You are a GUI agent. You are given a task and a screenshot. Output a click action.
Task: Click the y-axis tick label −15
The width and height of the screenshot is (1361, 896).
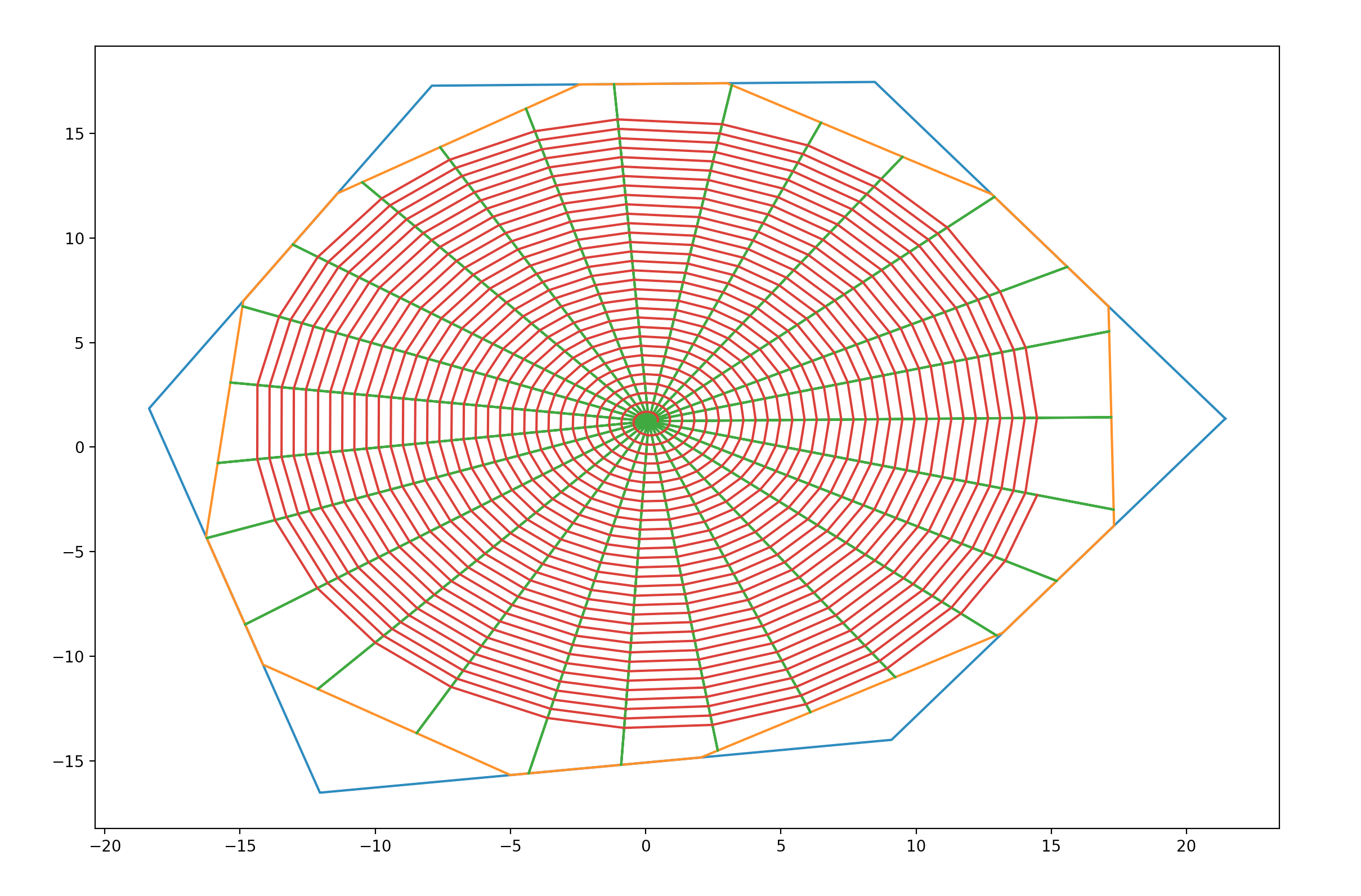tap(69, 761)
